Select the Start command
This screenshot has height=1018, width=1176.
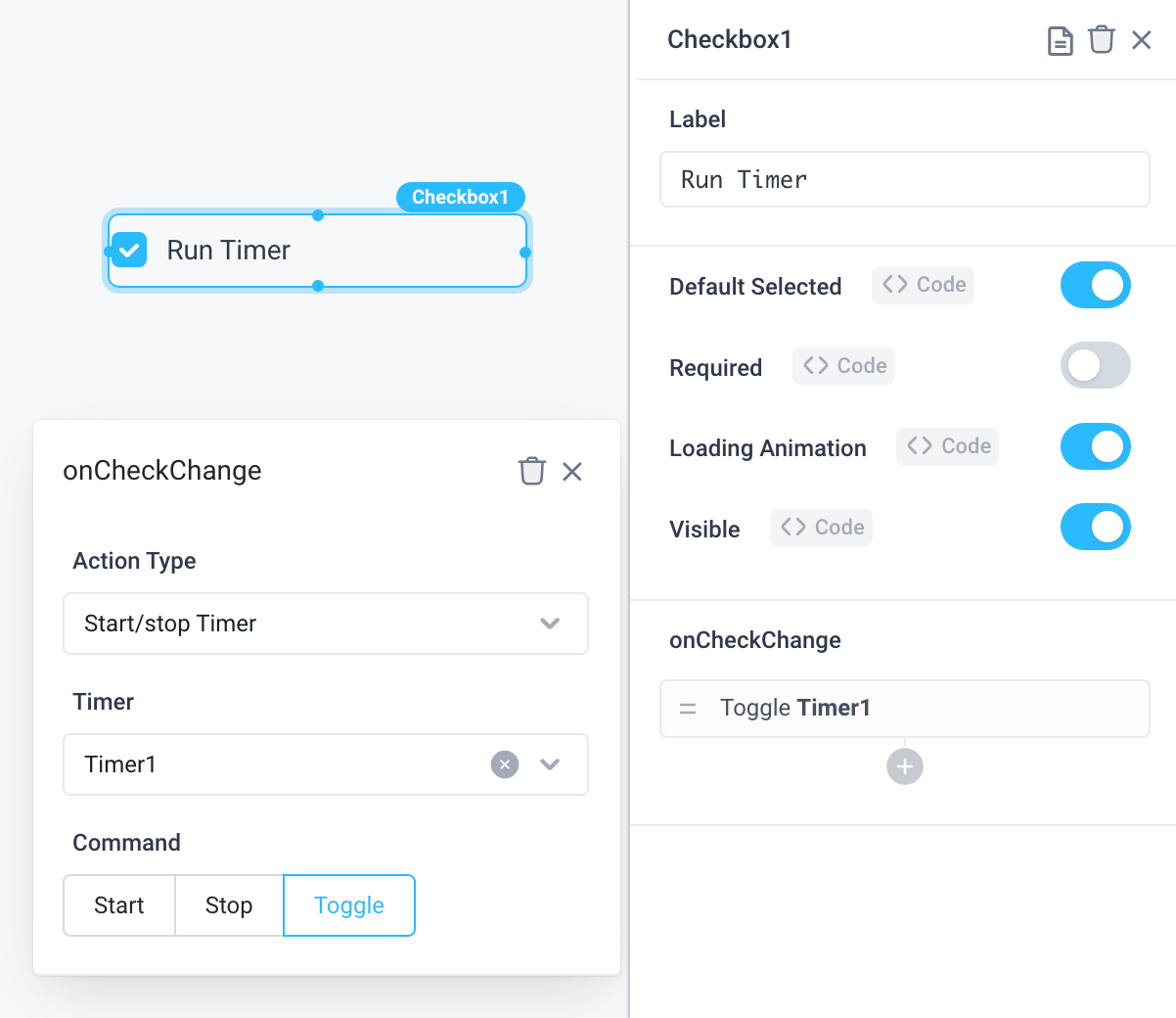pyautogui.click(x=118, y=905)
